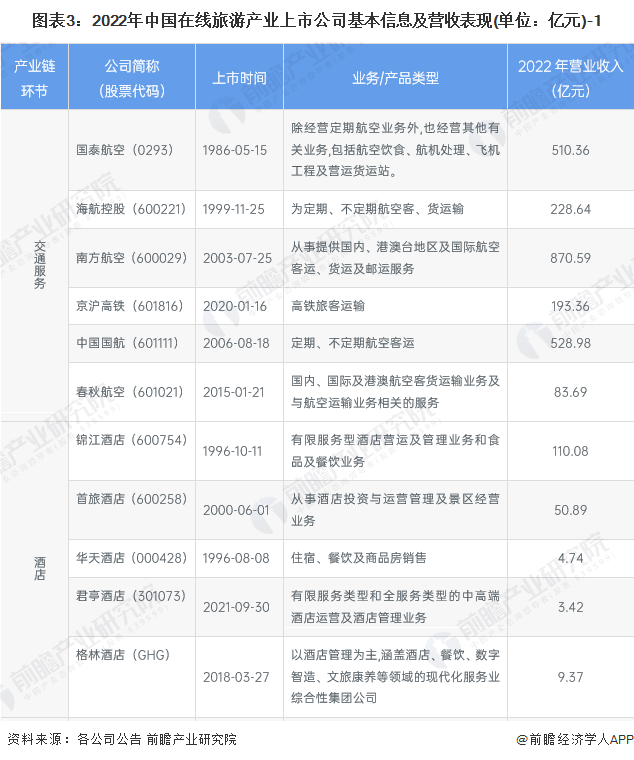The width and height of the screenshot is (634, 760).
Task: Click revenue value '83.69'
Action: pos(571,392)
